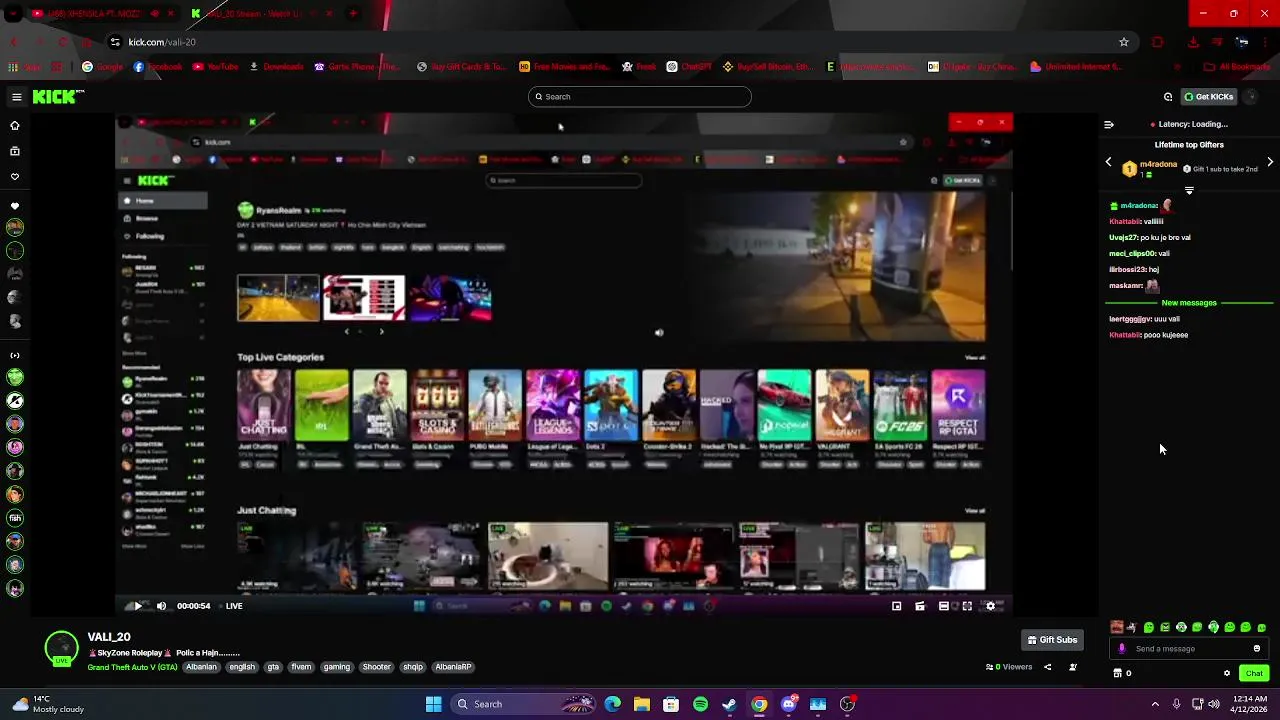
Task: View site information icon in the address bar
Action: (x=115, y=42)
